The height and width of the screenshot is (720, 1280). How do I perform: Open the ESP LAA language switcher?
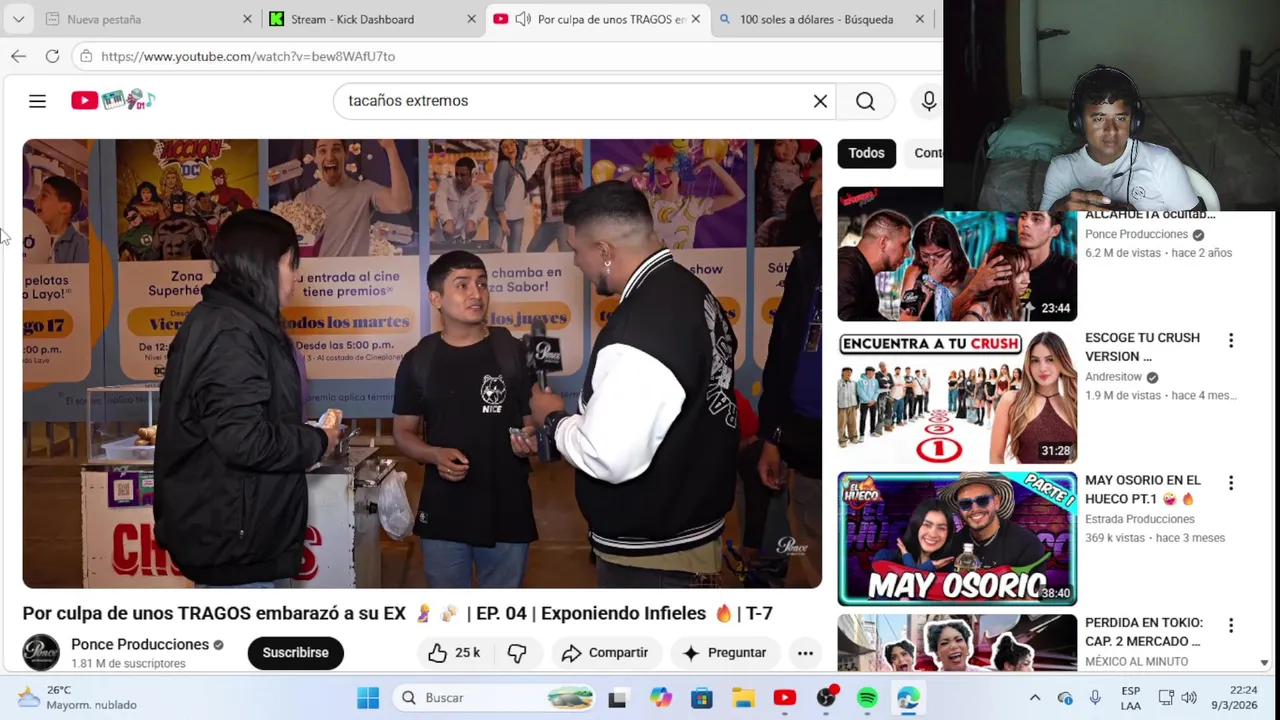click(1131, 698)
